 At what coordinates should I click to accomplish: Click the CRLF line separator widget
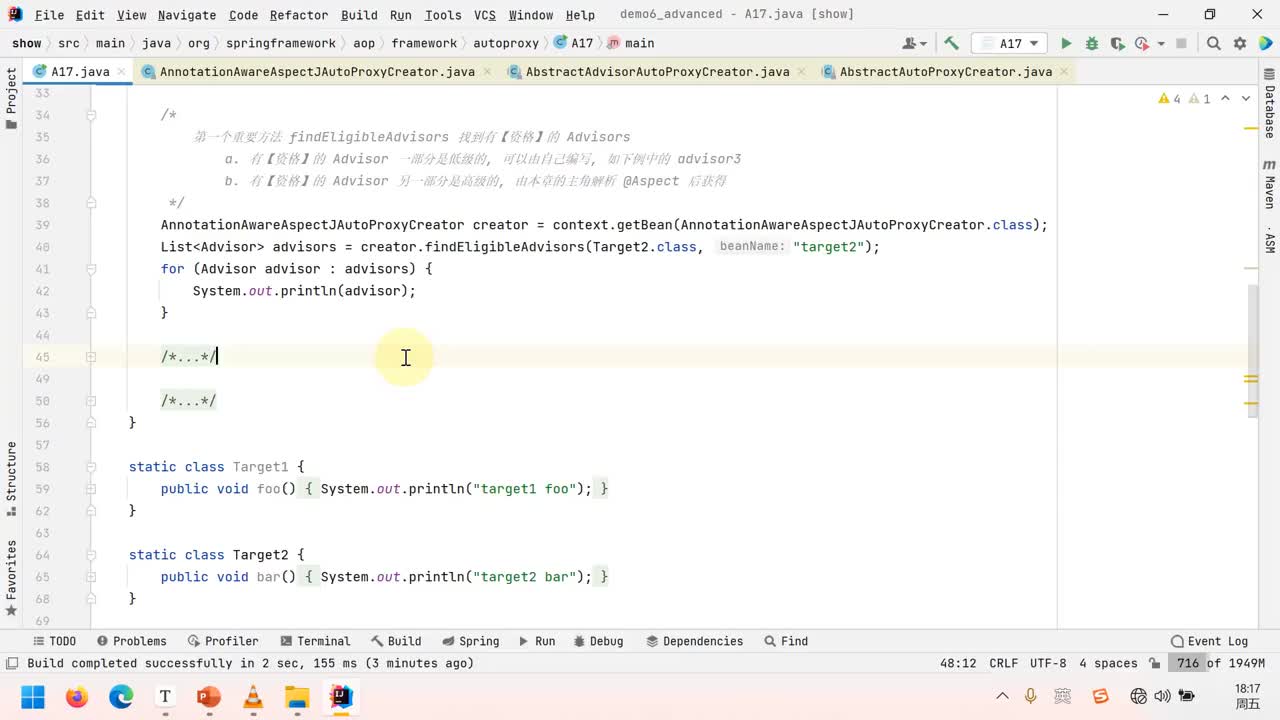point(1003,663)
